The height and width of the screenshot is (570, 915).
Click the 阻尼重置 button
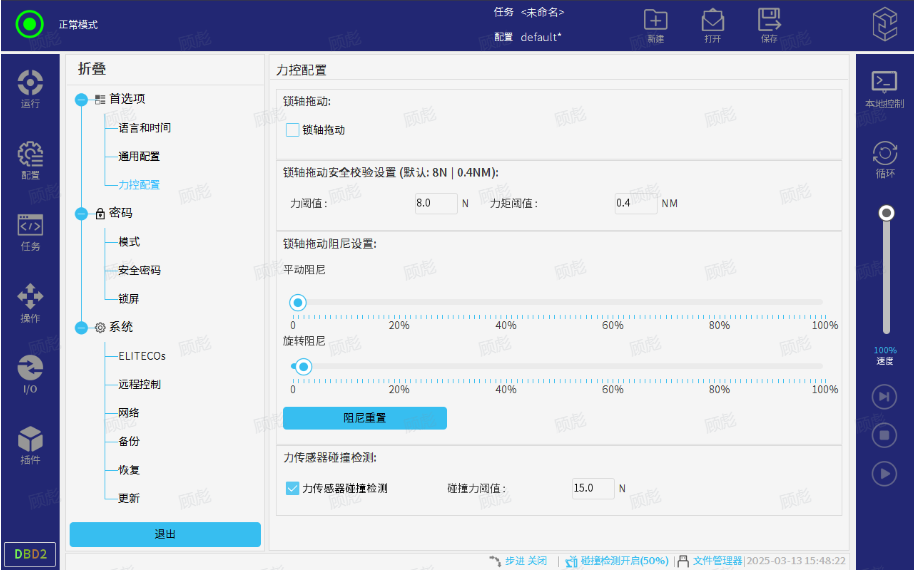click(x=364, y=418)
